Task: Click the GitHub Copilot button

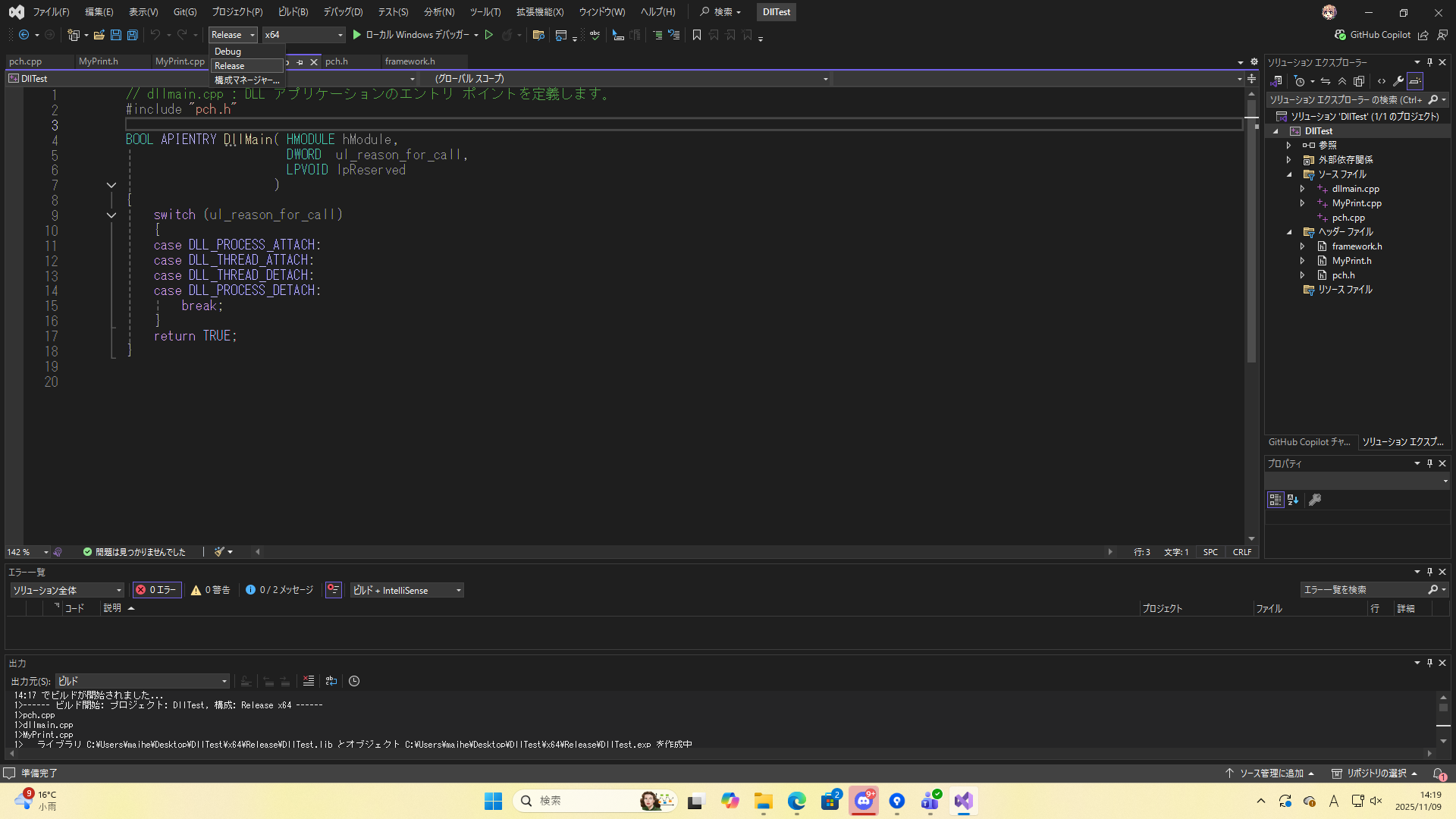Action: click(1373, 35)
